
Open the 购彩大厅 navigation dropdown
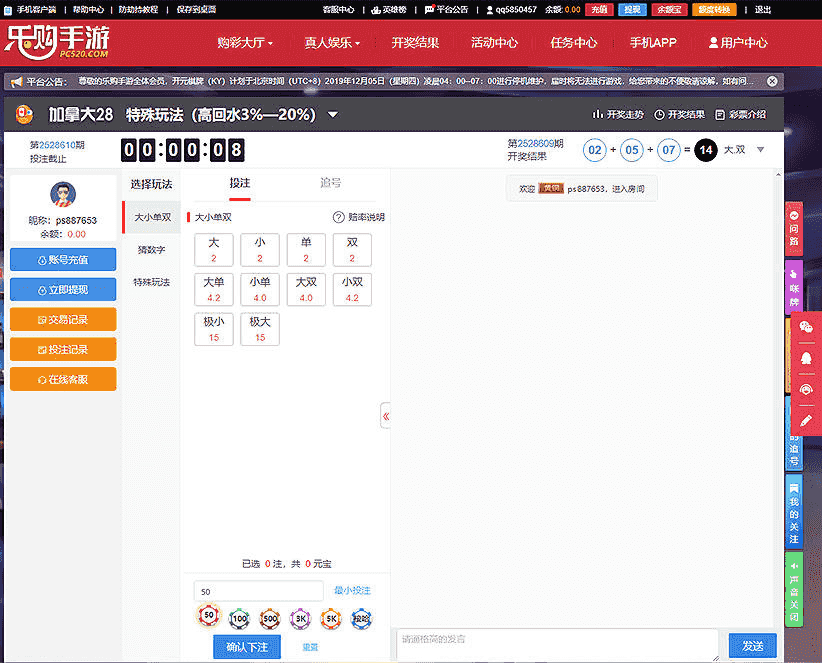tap(245, 43)
